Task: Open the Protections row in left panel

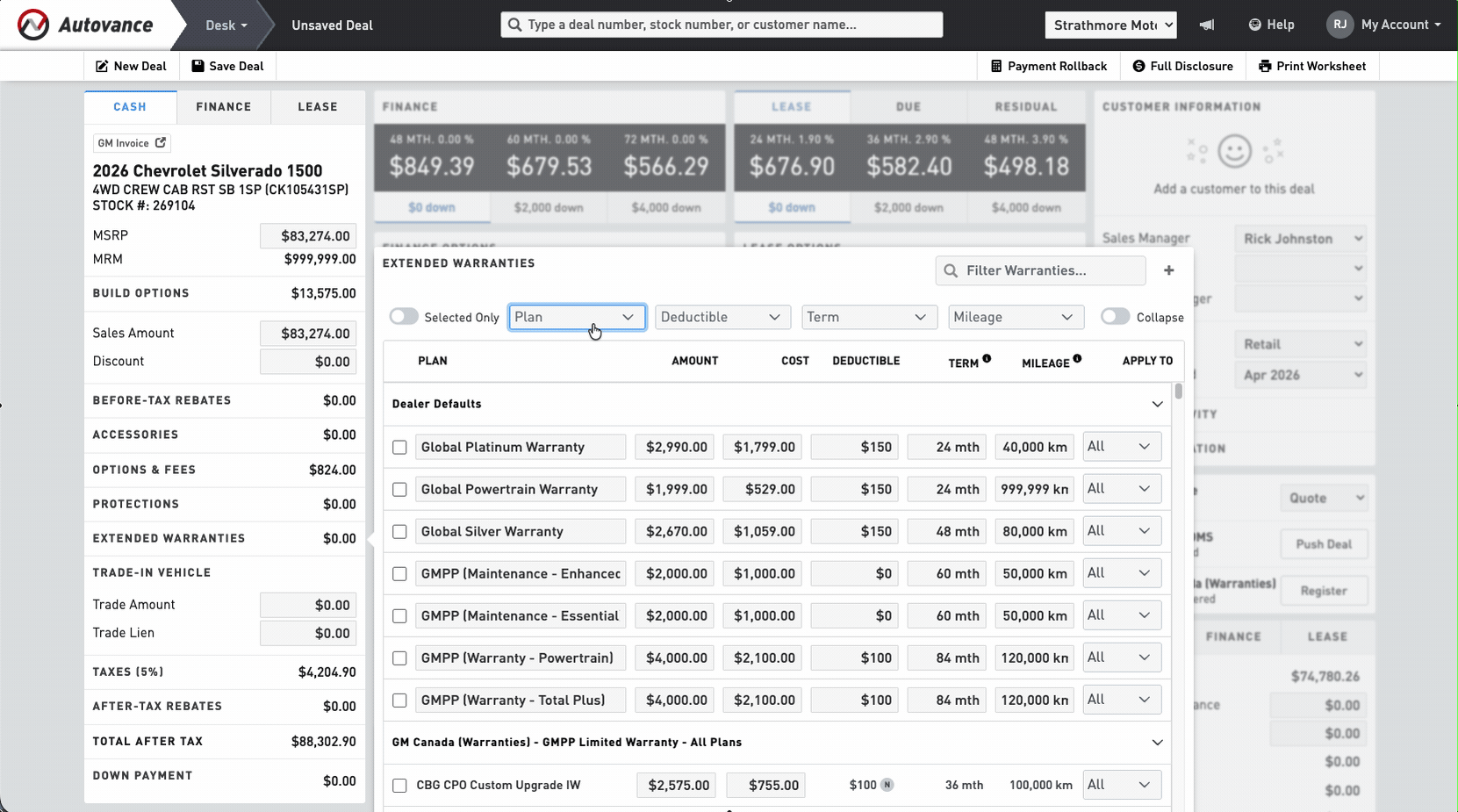Action: pyautogui.click(x=225, y=504)
